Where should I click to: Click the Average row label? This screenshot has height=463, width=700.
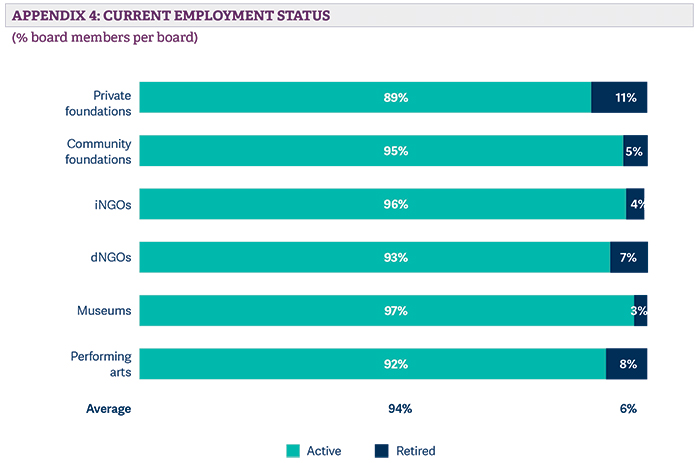[x=109, y=408]
